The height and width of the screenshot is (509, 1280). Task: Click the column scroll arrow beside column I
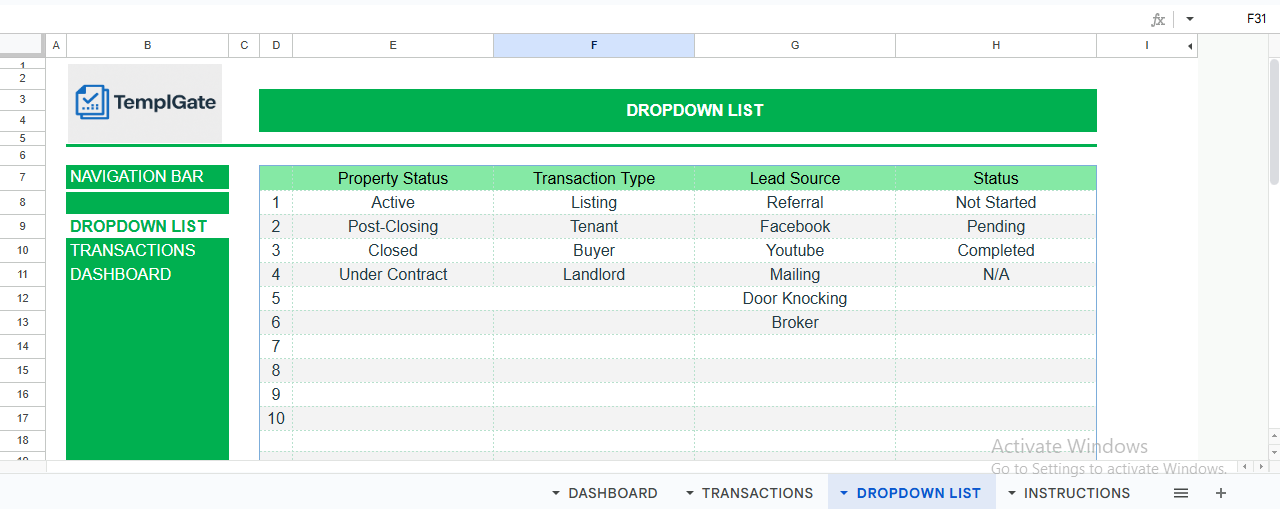coord(1190,46)
